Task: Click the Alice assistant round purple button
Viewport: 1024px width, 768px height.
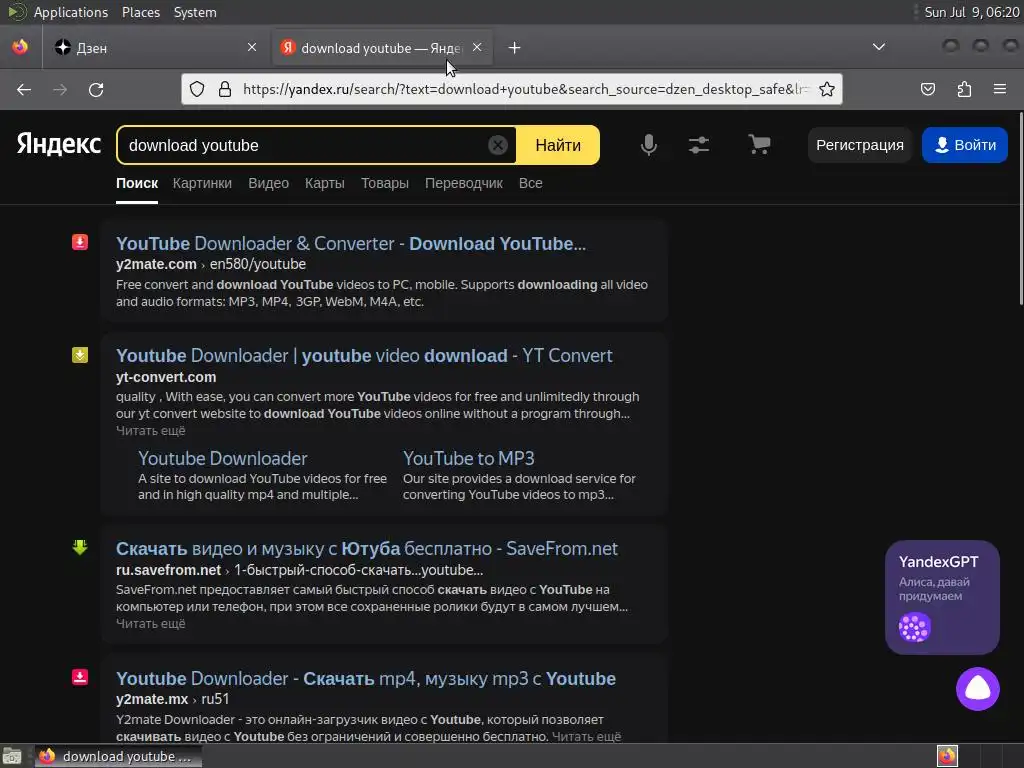Action: tap(978, 688)
